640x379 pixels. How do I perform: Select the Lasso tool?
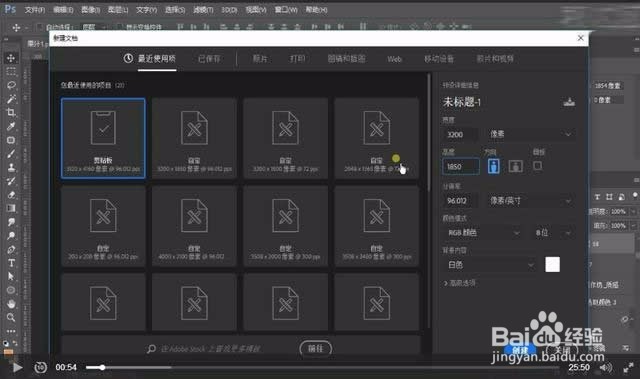(x=11, y=85)
